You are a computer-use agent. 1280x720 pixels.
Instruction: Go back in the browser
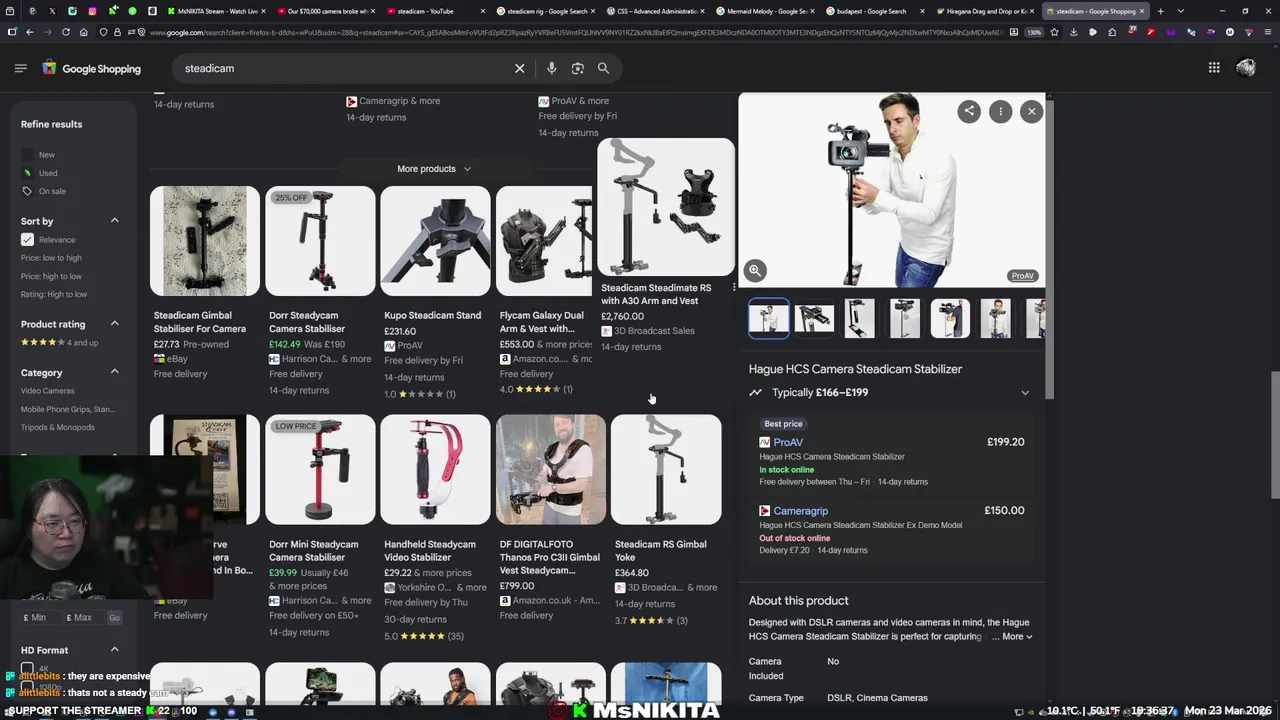coord(29,32)
